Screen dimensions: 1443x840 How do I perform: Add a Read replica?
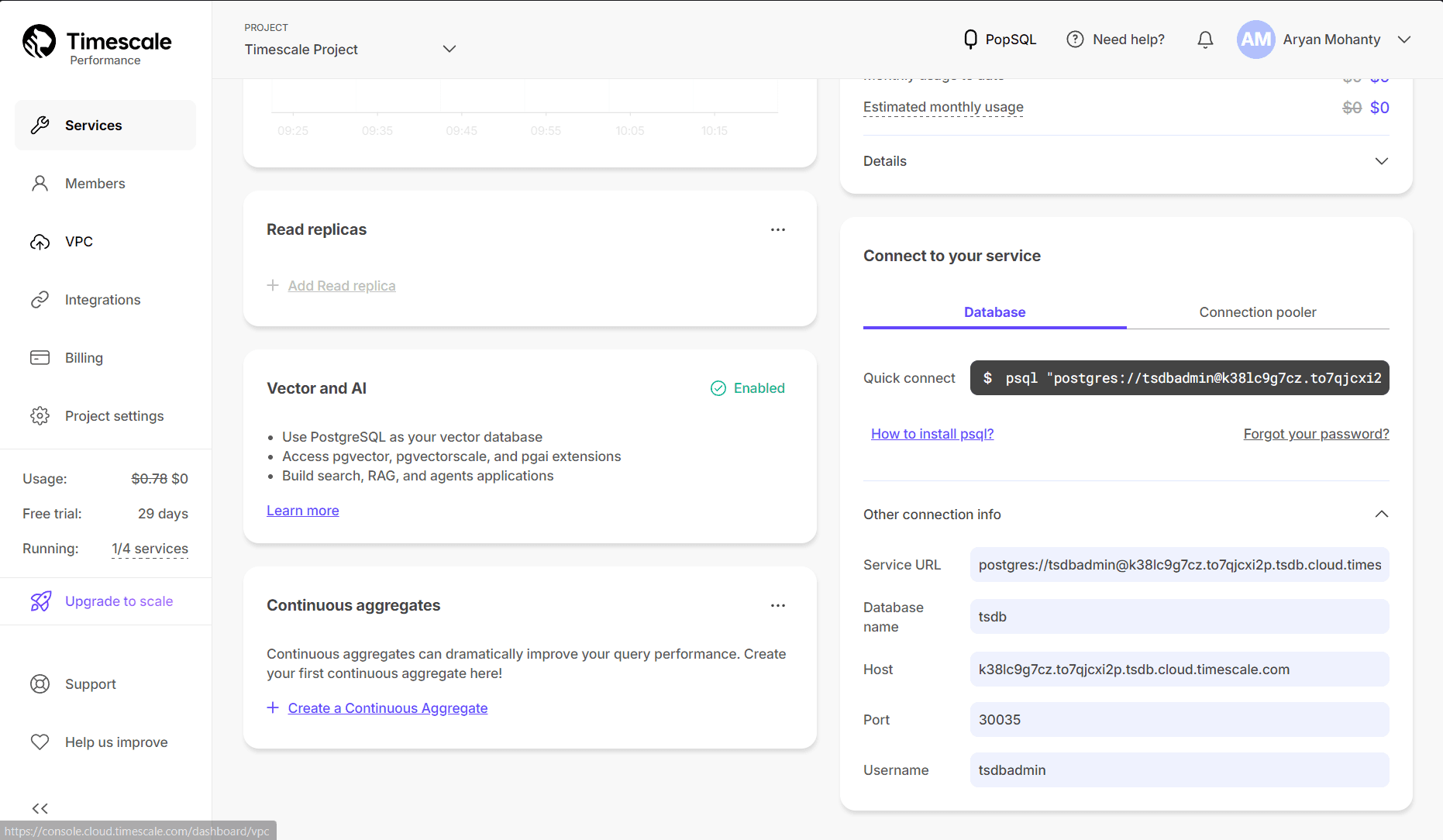coord(341,285)
